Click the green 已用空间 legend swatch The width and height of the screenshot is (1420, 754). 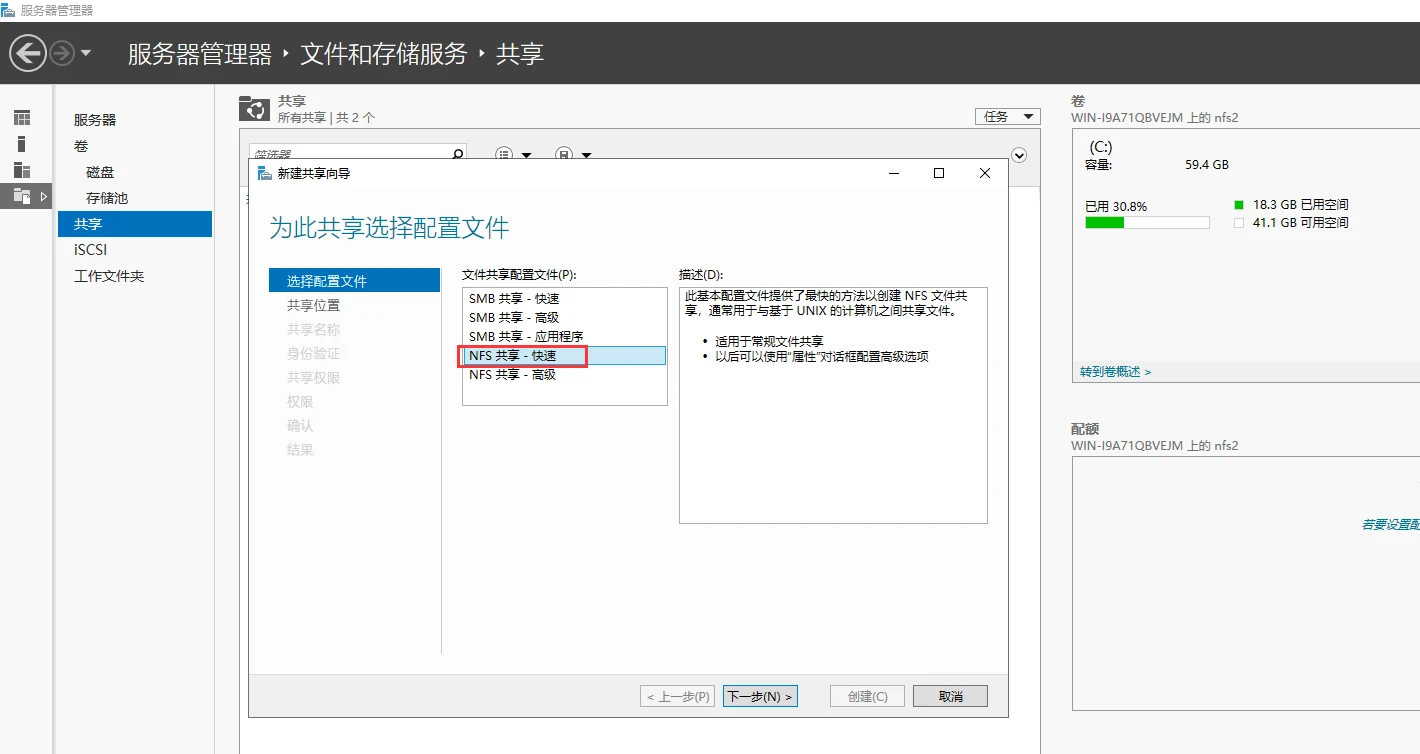pos(1239,204)
